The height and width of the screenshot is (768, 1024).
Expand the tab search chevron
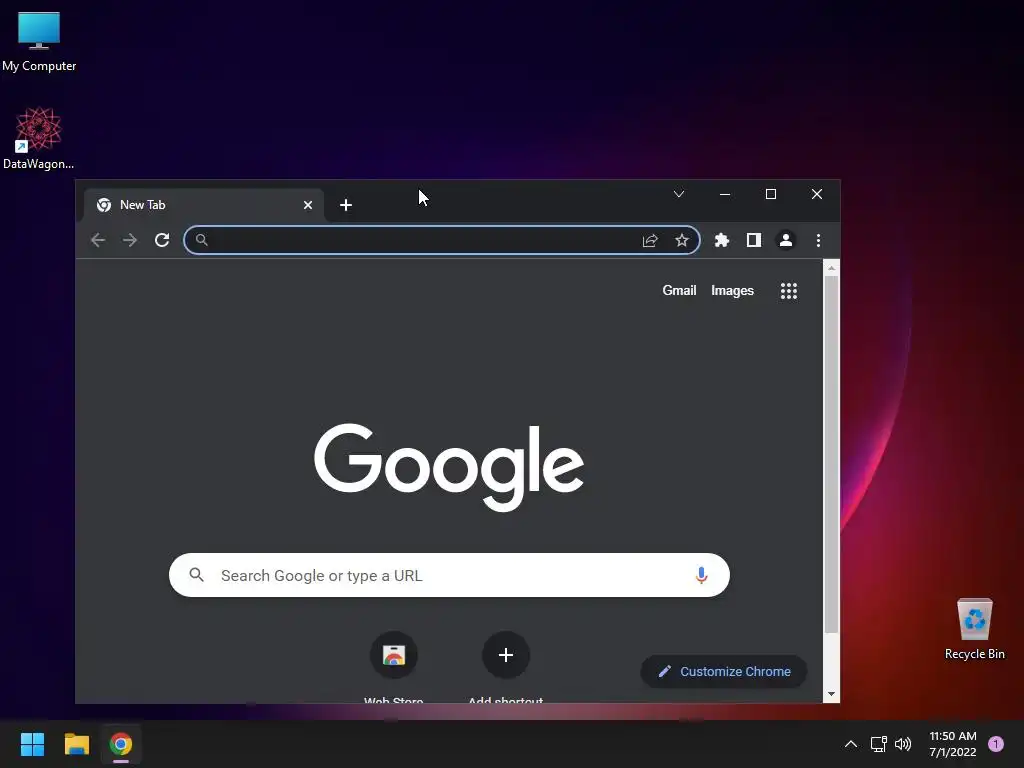click(679, 194)
